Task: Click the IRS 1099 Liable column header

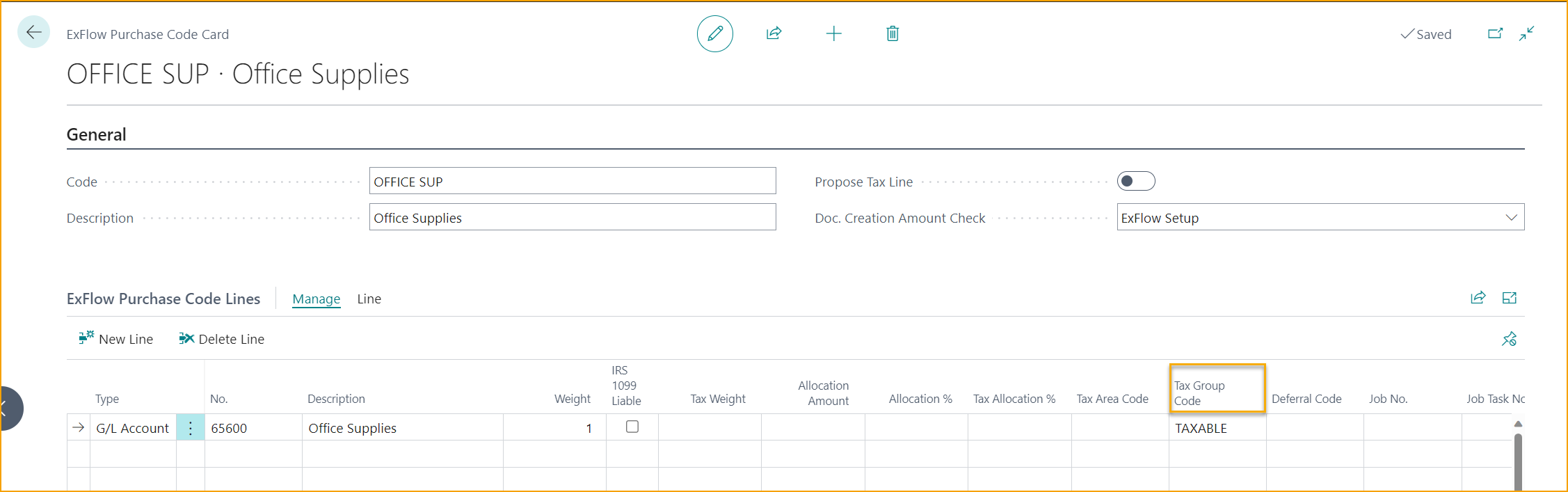Action: pyautogui.click(x=626, y=386)
